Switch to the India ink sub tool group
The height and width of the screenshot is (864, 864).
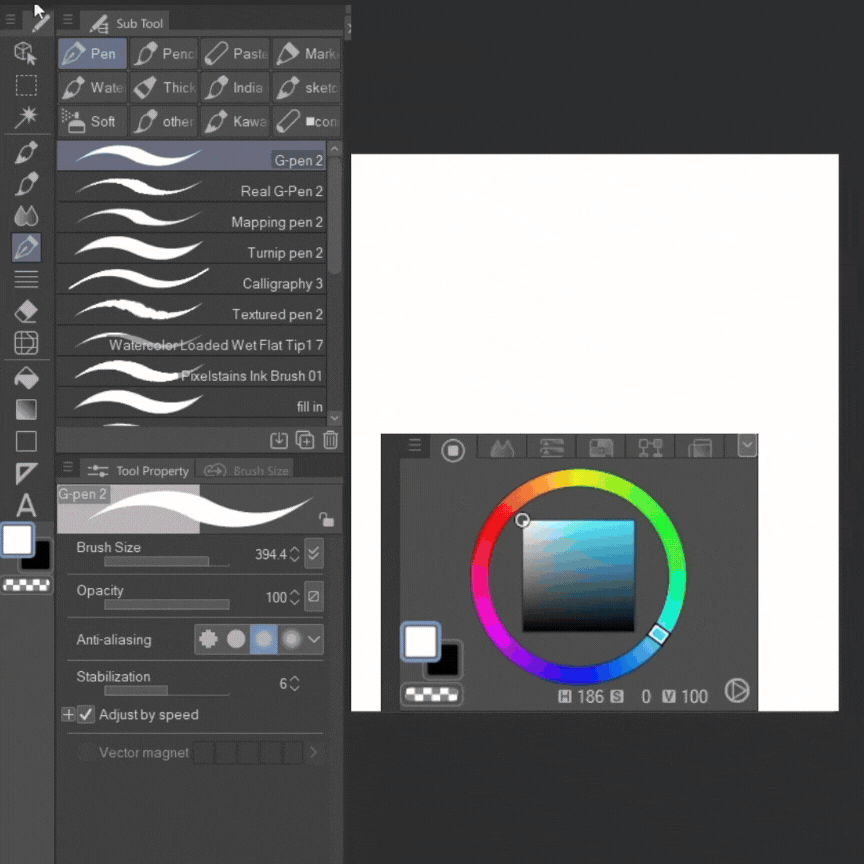pos(235,88)
